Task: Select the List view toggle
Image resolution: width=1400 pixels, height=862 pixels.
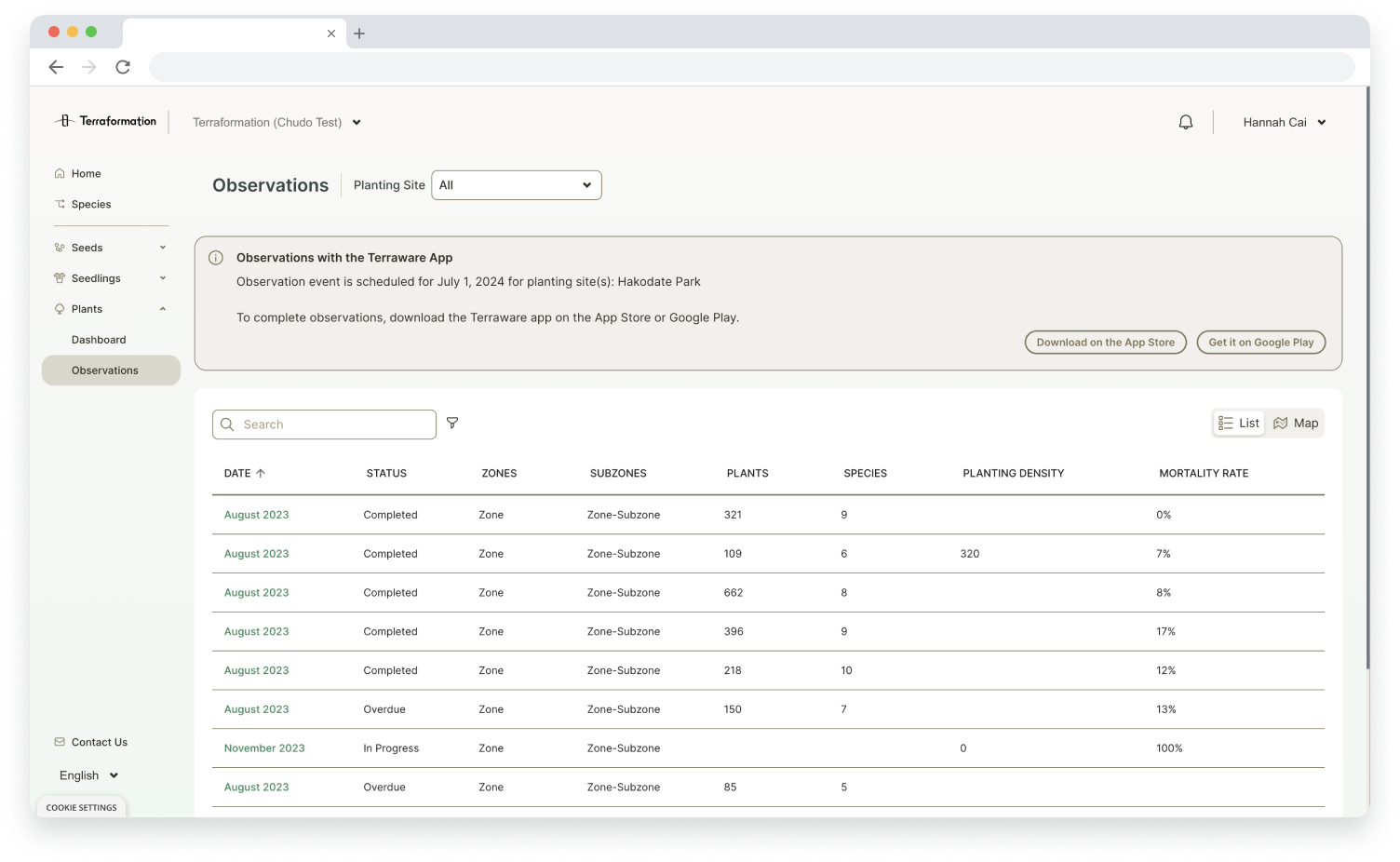Action: click(1239, 423)
